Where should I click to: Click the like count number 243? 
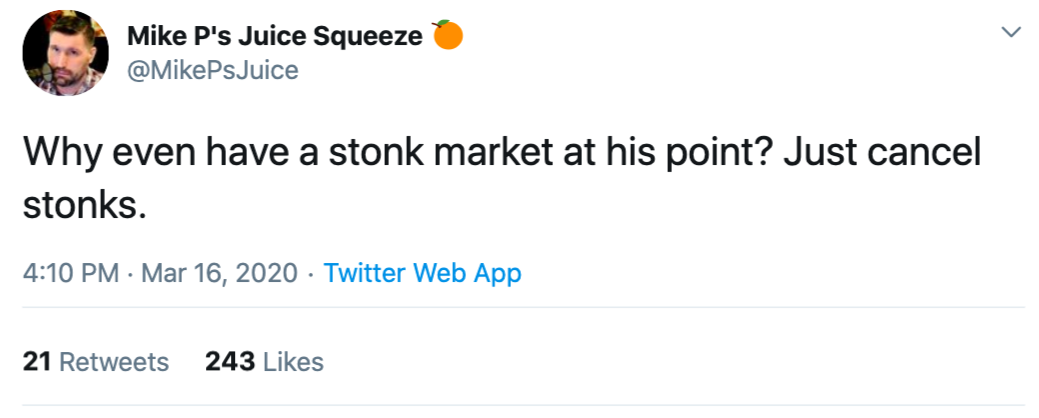pyautogui.click(x=230, y=361)
